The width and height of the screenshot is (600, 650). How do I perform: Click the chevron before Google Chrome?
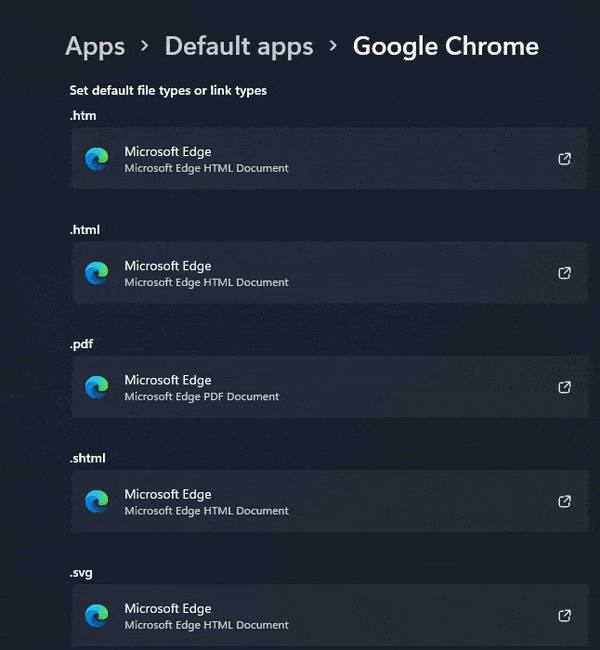[333, 46]
